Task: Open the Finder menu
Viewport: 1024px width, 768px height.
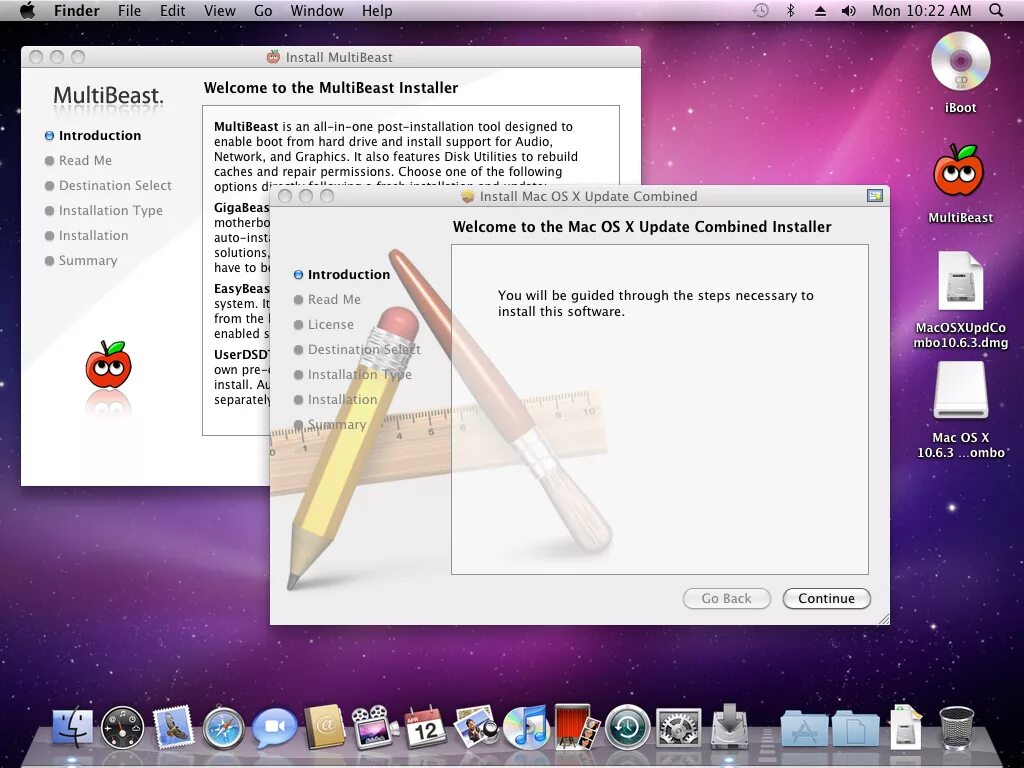Action: 76,10
